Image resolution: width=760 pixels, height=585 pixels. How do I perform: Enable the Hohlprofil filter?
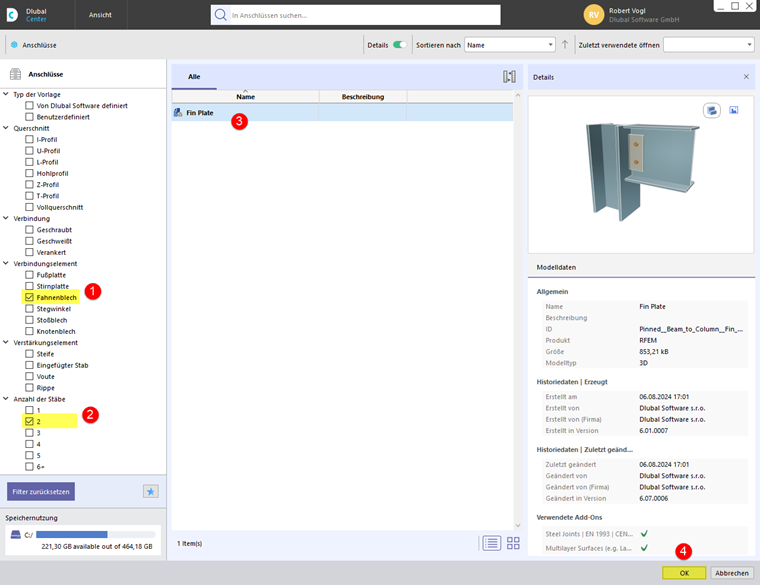point(29,173)
